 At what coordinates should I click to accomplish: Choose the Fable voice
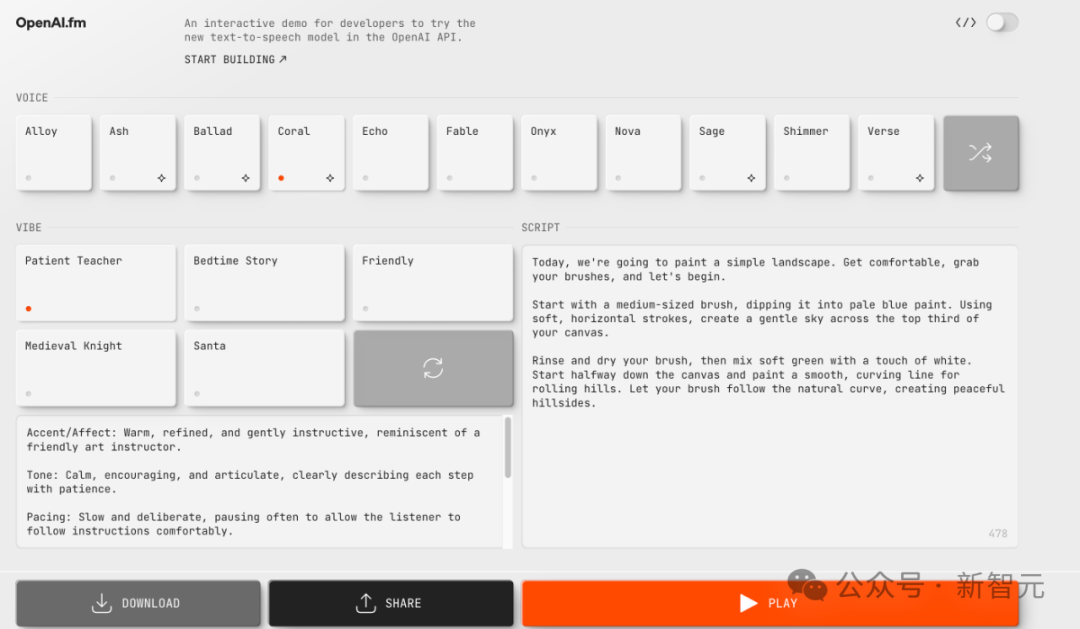click(475, 153)
